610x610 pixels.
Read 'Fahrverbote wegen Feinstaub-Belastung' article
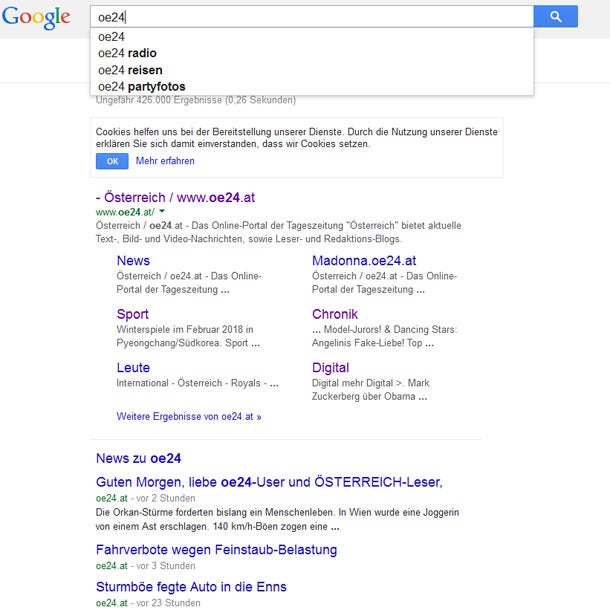pos(216,549)
